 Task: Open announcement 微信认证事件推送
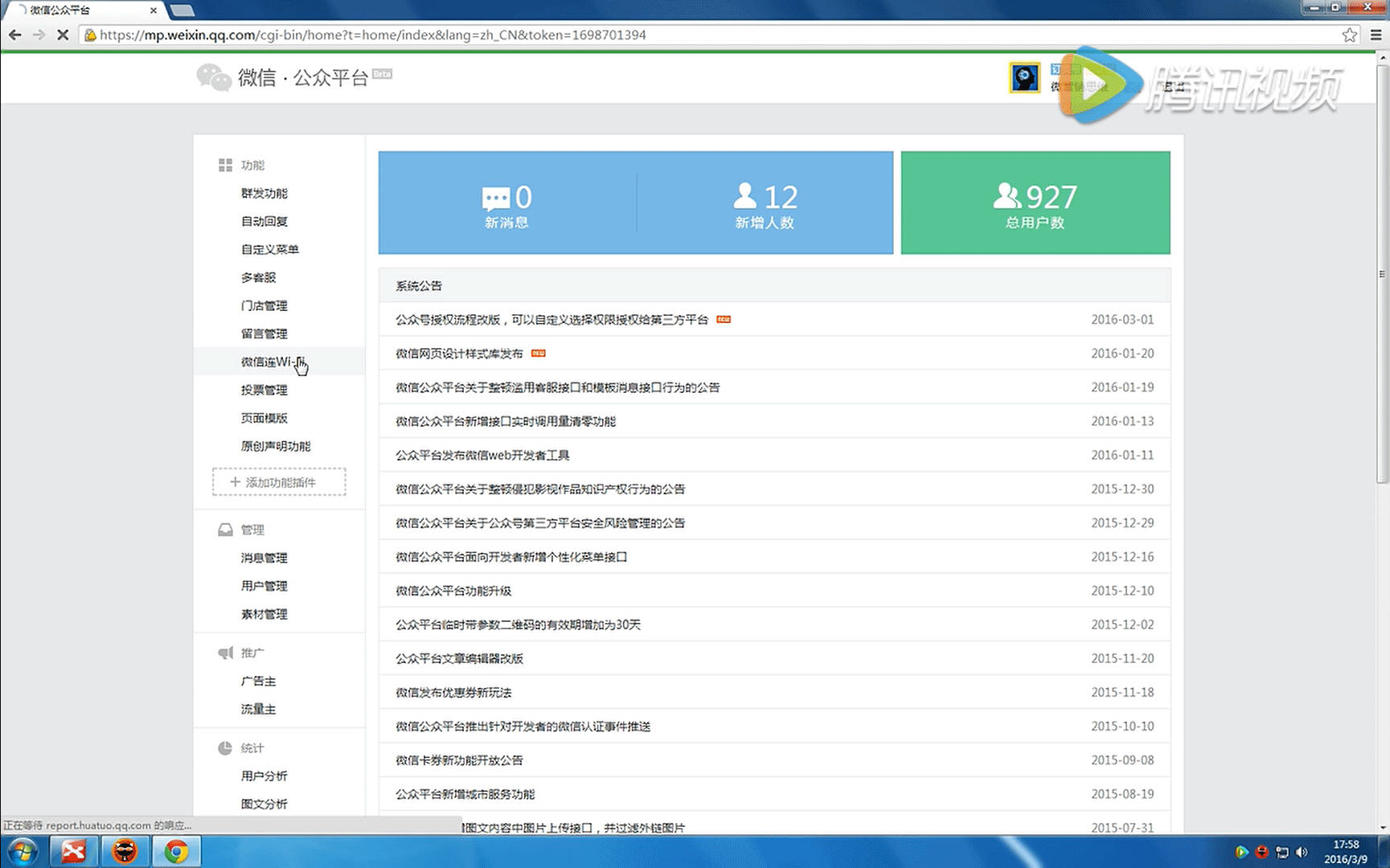coord(523,727)
